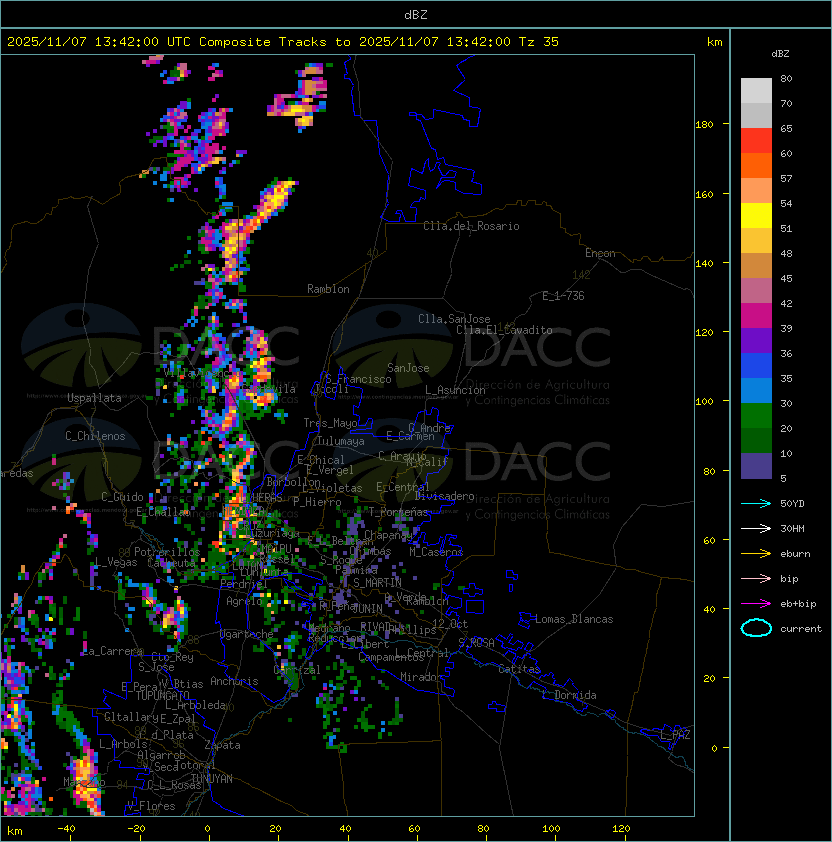Click the pink bip arrow in legend
The width and height of the screenshot is (832, 842).
pos(756,578)
